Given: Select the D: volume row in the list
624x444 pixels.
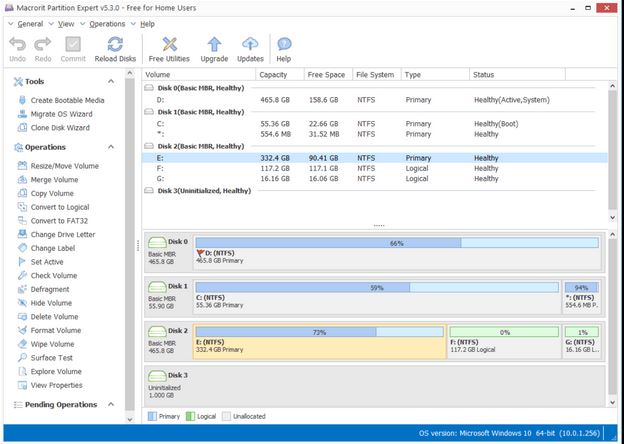Looking at the screenshot, I should (x=374, y=100).
